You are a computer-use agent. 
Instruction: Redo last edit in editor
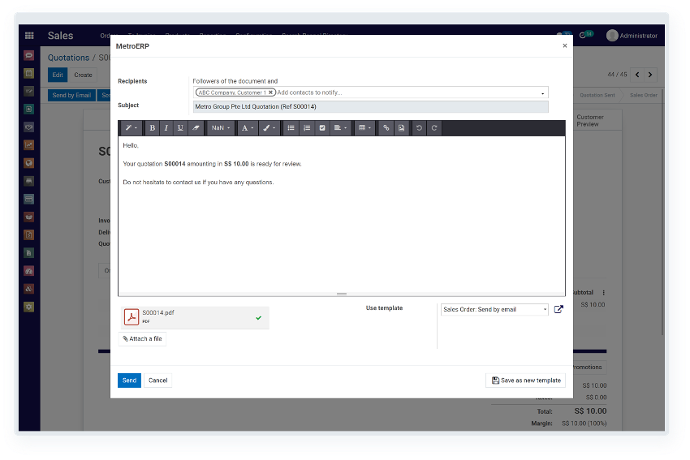click(x=434, y=128)
